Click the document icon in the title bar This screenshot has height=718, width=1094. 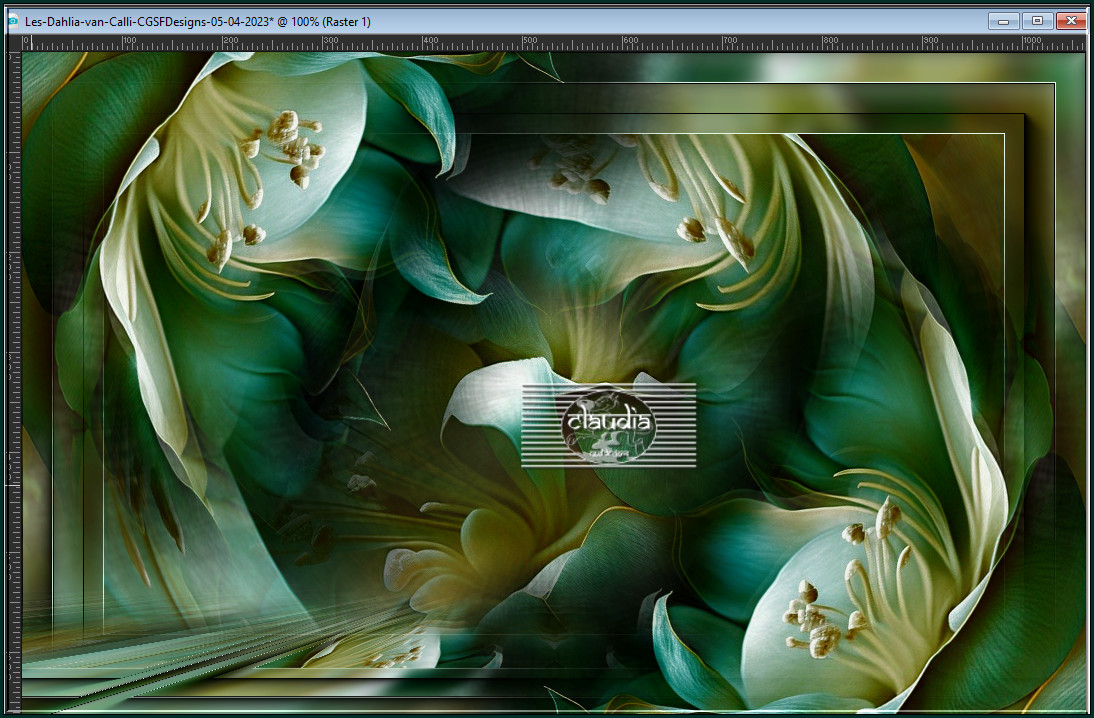coord(13,21)
